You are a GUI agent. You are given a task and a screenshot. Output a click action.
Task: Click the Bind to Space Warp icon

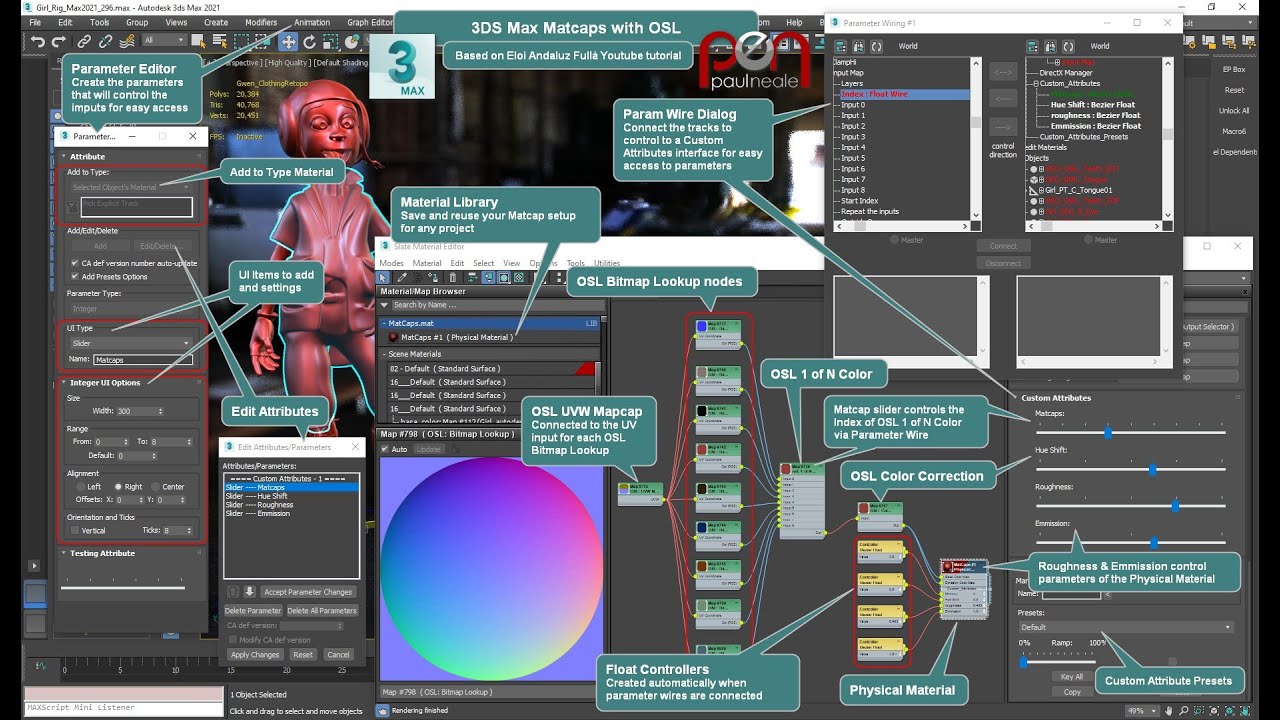click(127, 41)
